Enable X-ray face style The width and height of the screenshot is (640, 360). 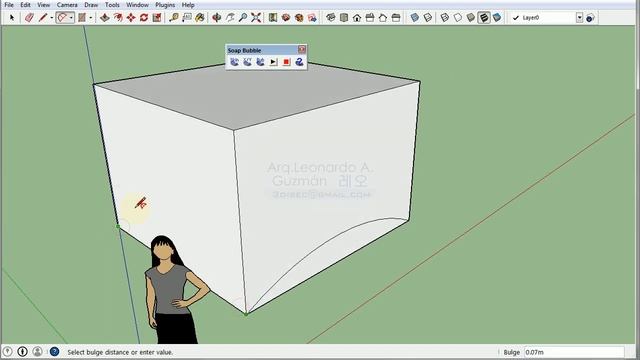pyautogui.click(x=415, y=18)
